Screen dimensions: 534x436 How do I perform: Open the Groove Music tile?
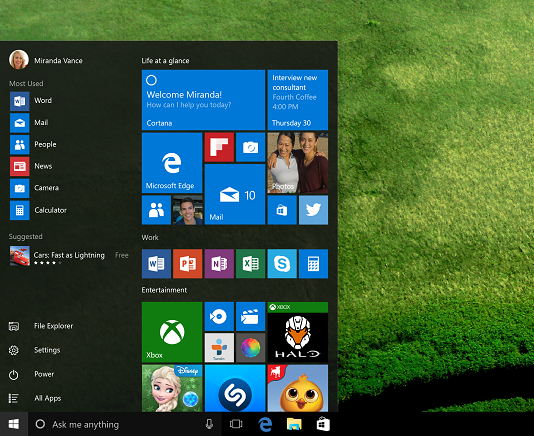pos(219,316)
